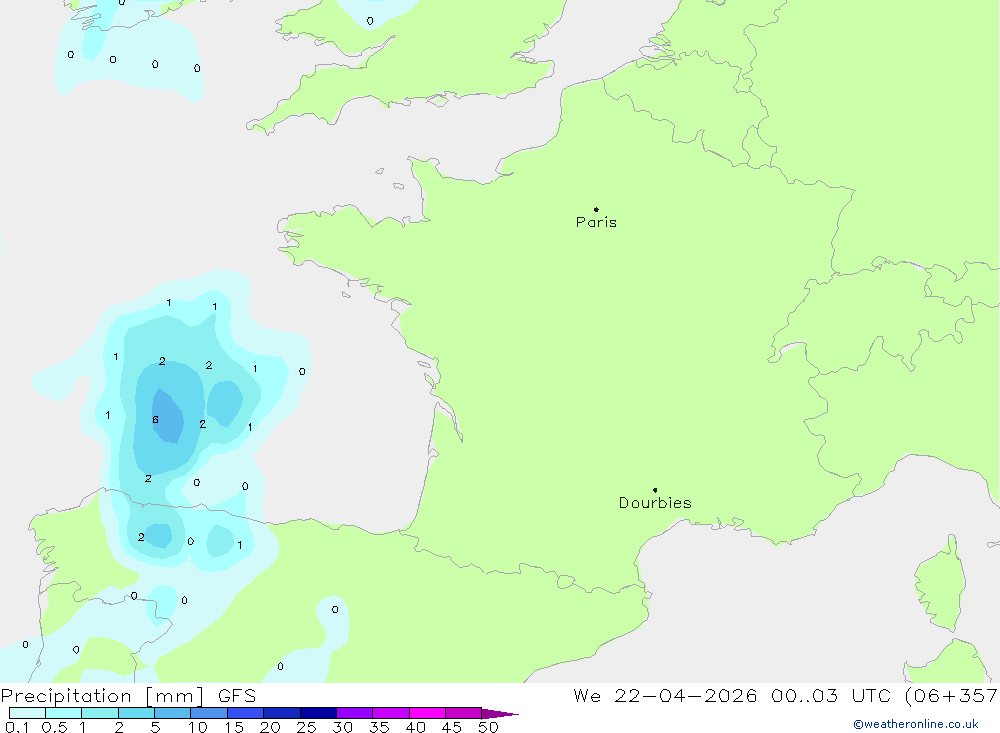Click the precipitation value 6 on the map
The width and height of the screenshot is (1000, 733).
155,420
